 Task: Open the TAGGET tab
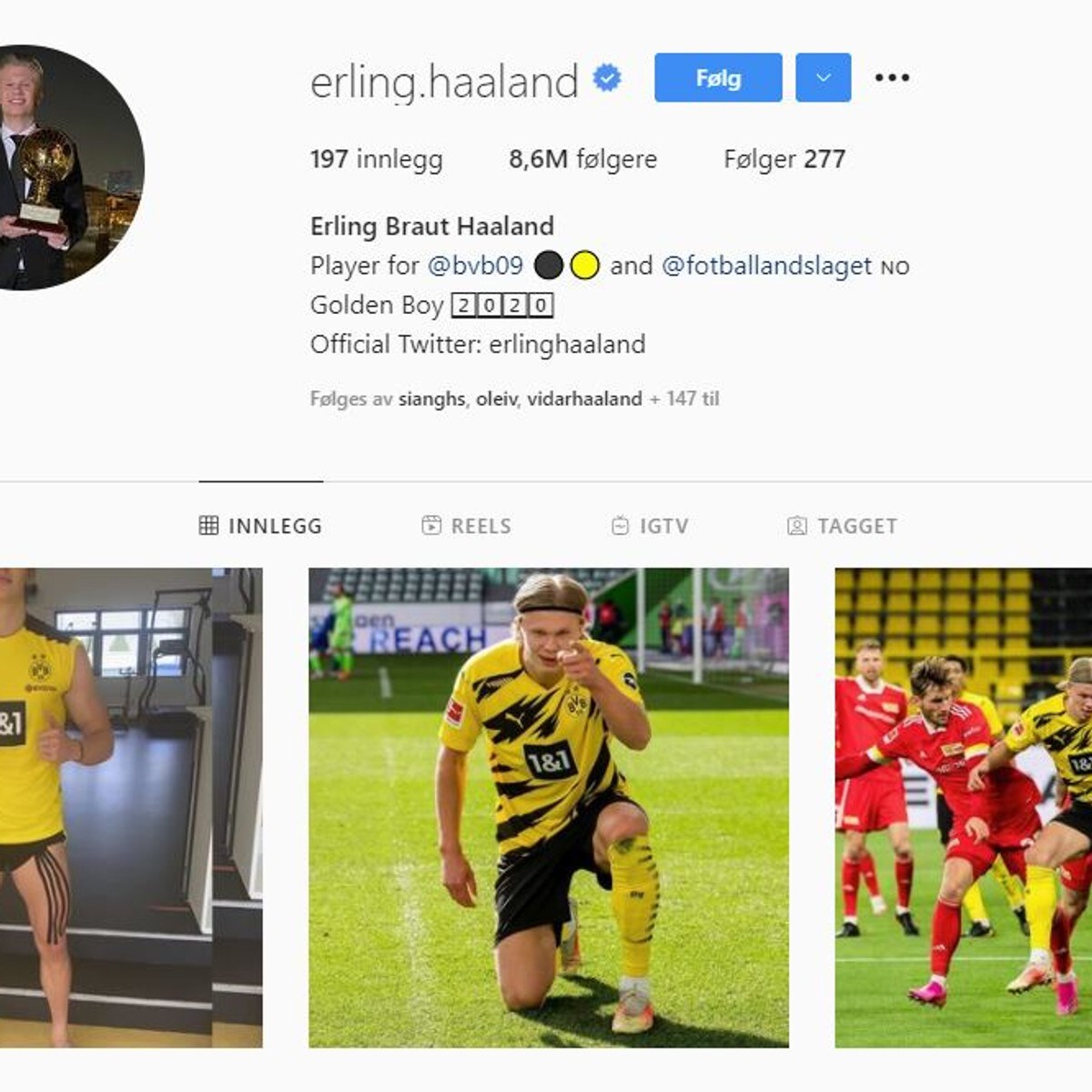click(842, 526)
